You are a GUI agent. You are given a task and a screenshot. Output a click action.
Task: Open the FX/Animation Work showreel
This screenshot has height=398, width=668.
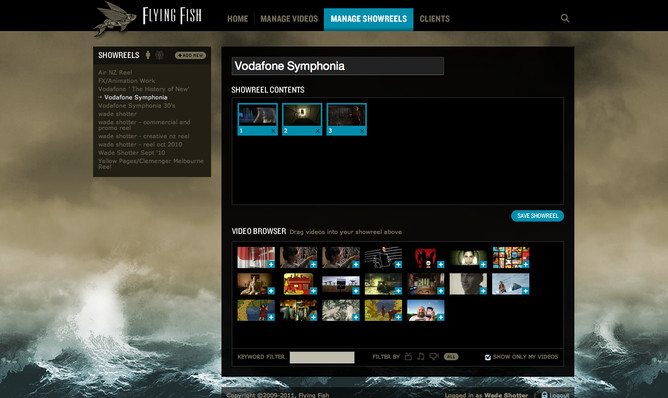pyautogui.click(x=127, y=81)
